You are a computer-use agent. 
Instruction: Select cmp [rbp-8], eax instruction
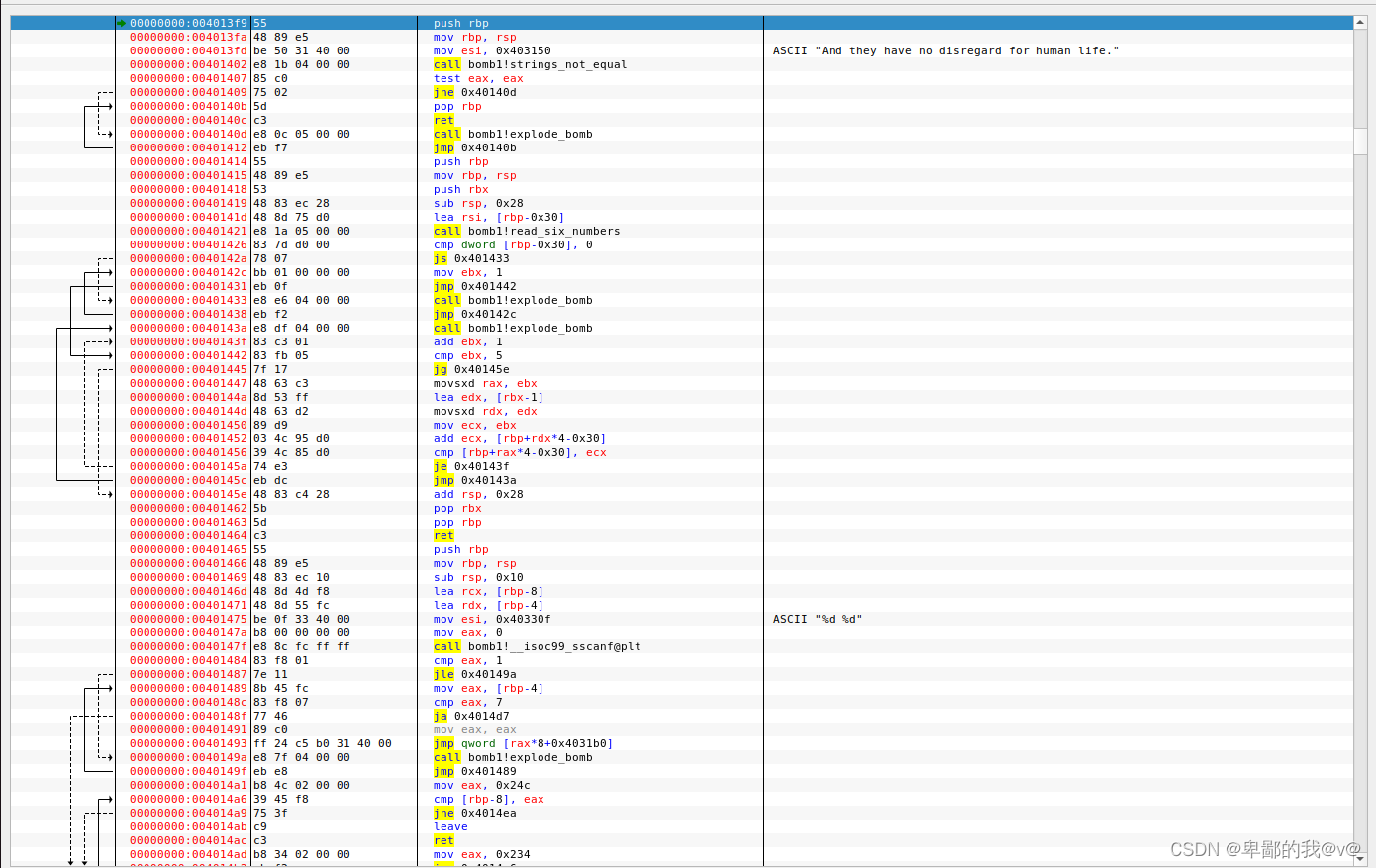tap(488, 799)
